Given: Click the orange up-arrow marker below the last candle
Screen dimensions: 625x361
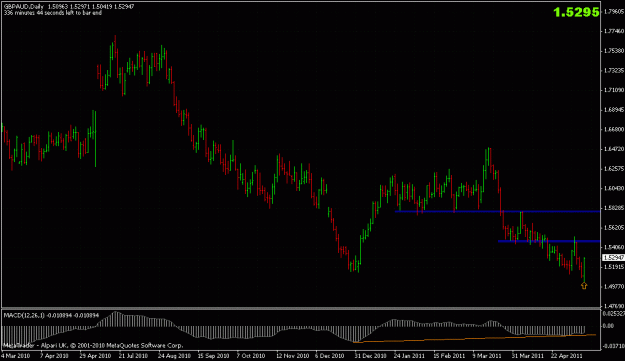Looking at the screenshot, I should (x=584, y=285).
